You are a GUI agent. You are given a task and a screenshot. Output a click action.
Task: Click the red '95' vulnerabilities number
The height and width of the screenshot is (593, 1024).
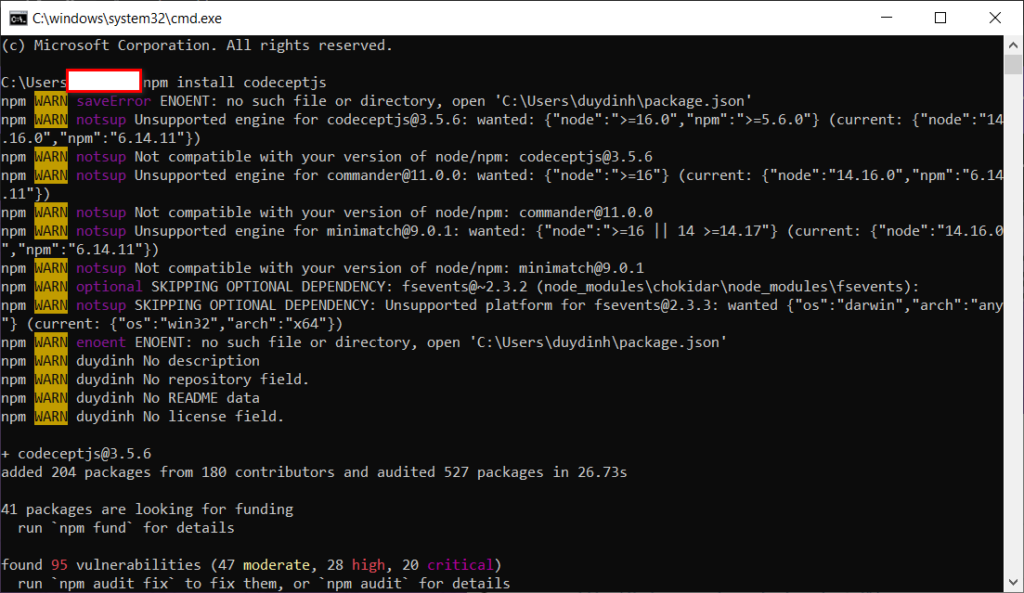coord(59,565)
